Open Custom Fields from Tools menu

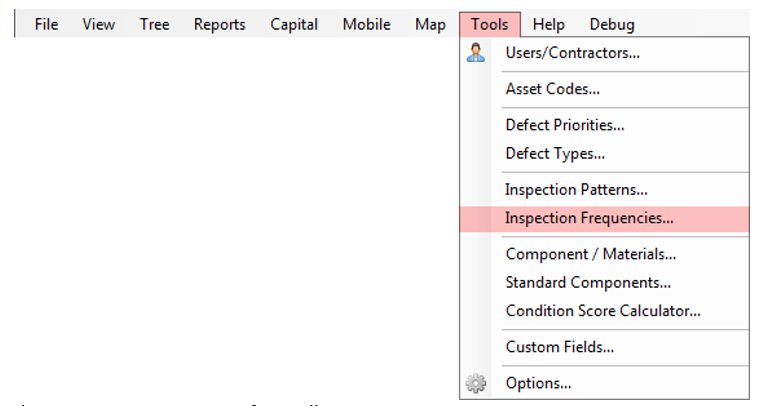[559, 347]
